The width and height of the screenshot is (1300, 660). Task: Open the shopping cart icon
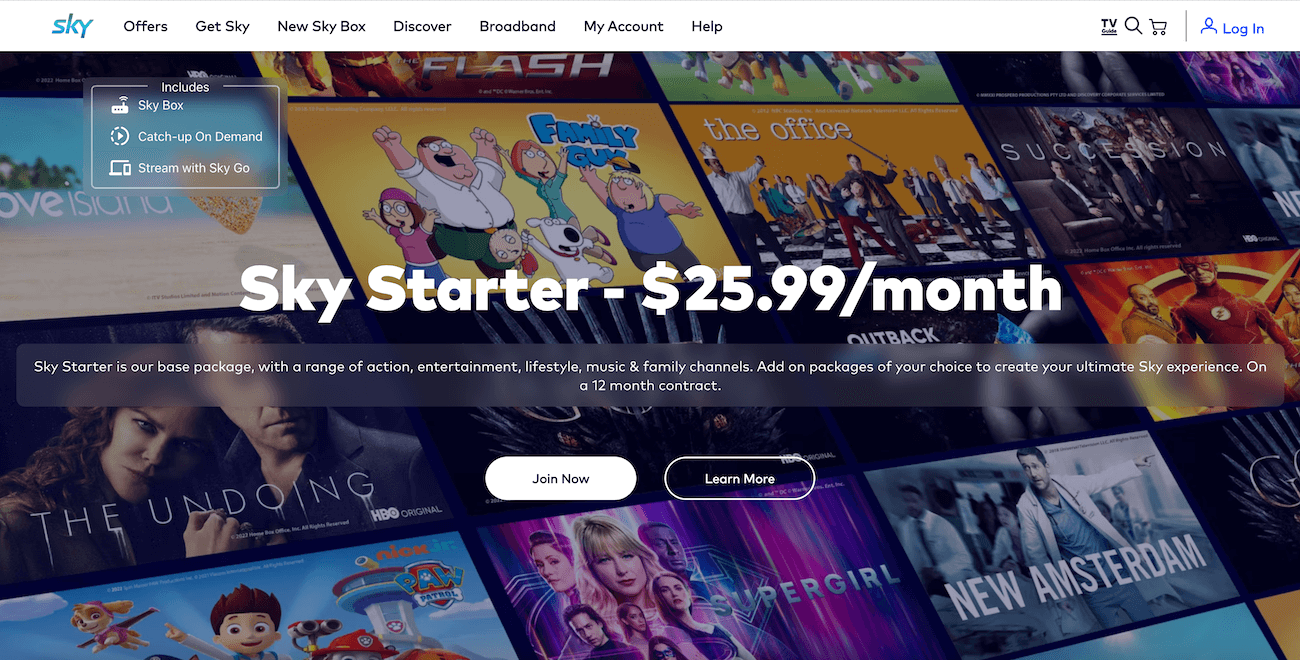[1158, 27]
